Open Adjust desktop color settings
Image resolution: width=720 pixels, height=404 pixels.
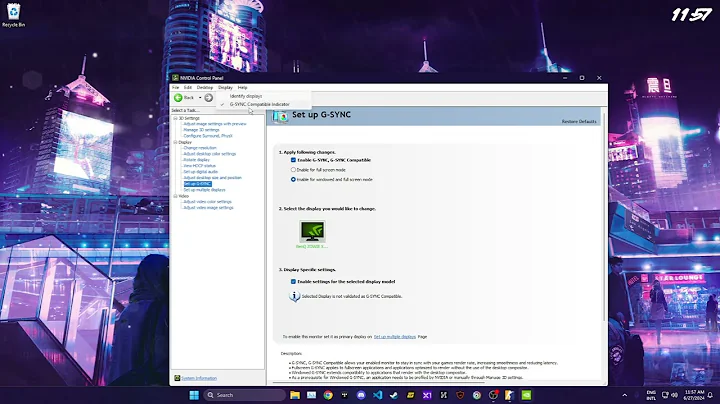click(209, 154)
